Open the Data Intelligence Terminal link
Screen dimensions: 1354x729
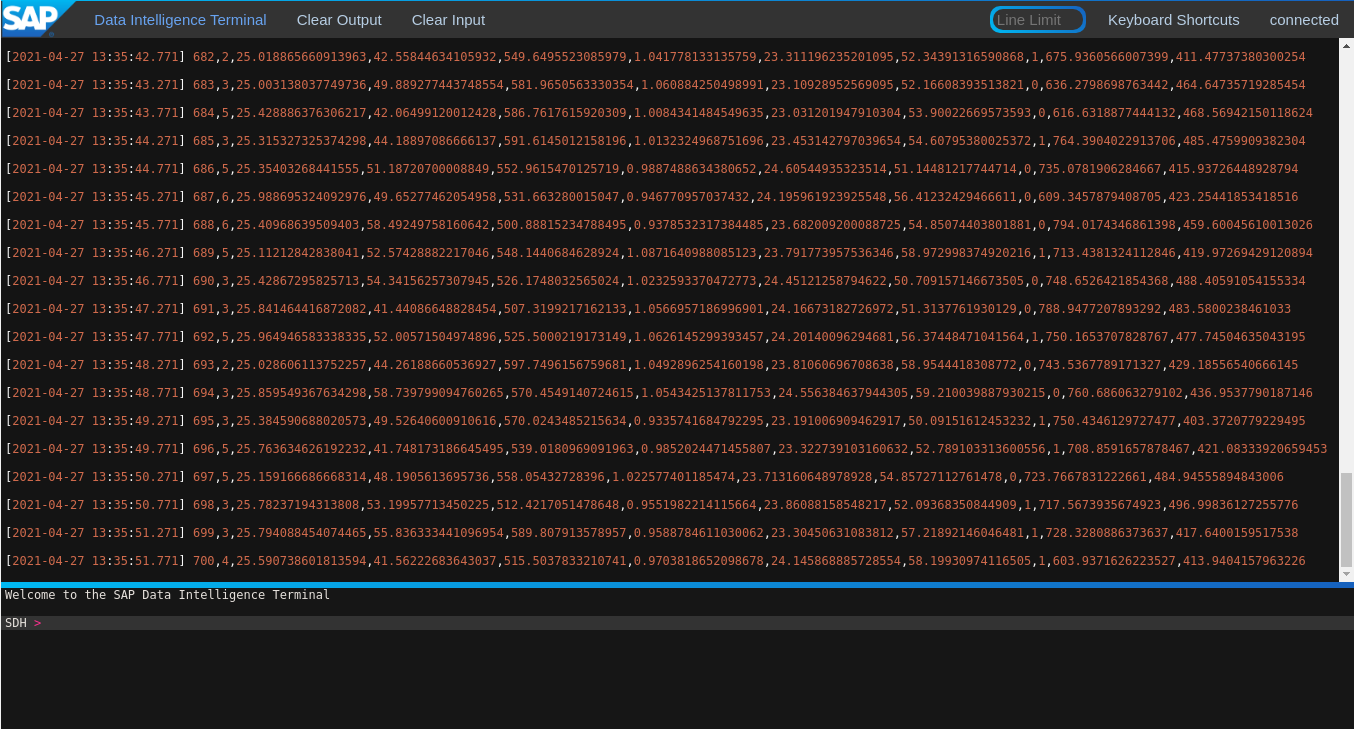point(180,20)
